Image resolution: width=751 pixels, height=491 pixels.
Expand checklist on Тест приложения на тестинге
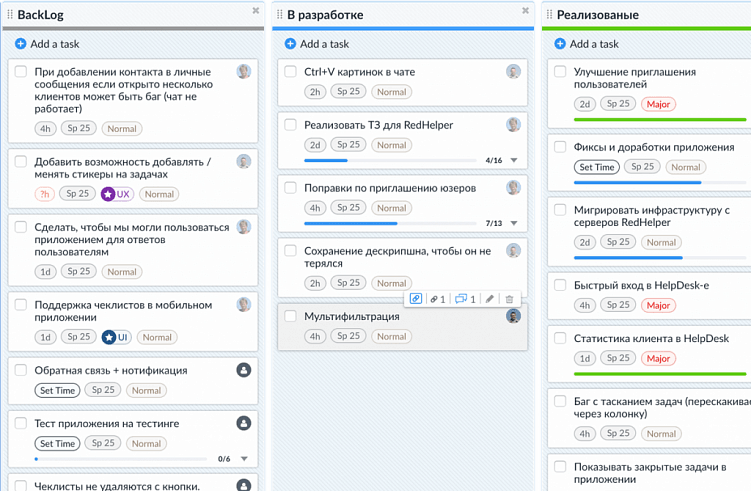point(244,459)
